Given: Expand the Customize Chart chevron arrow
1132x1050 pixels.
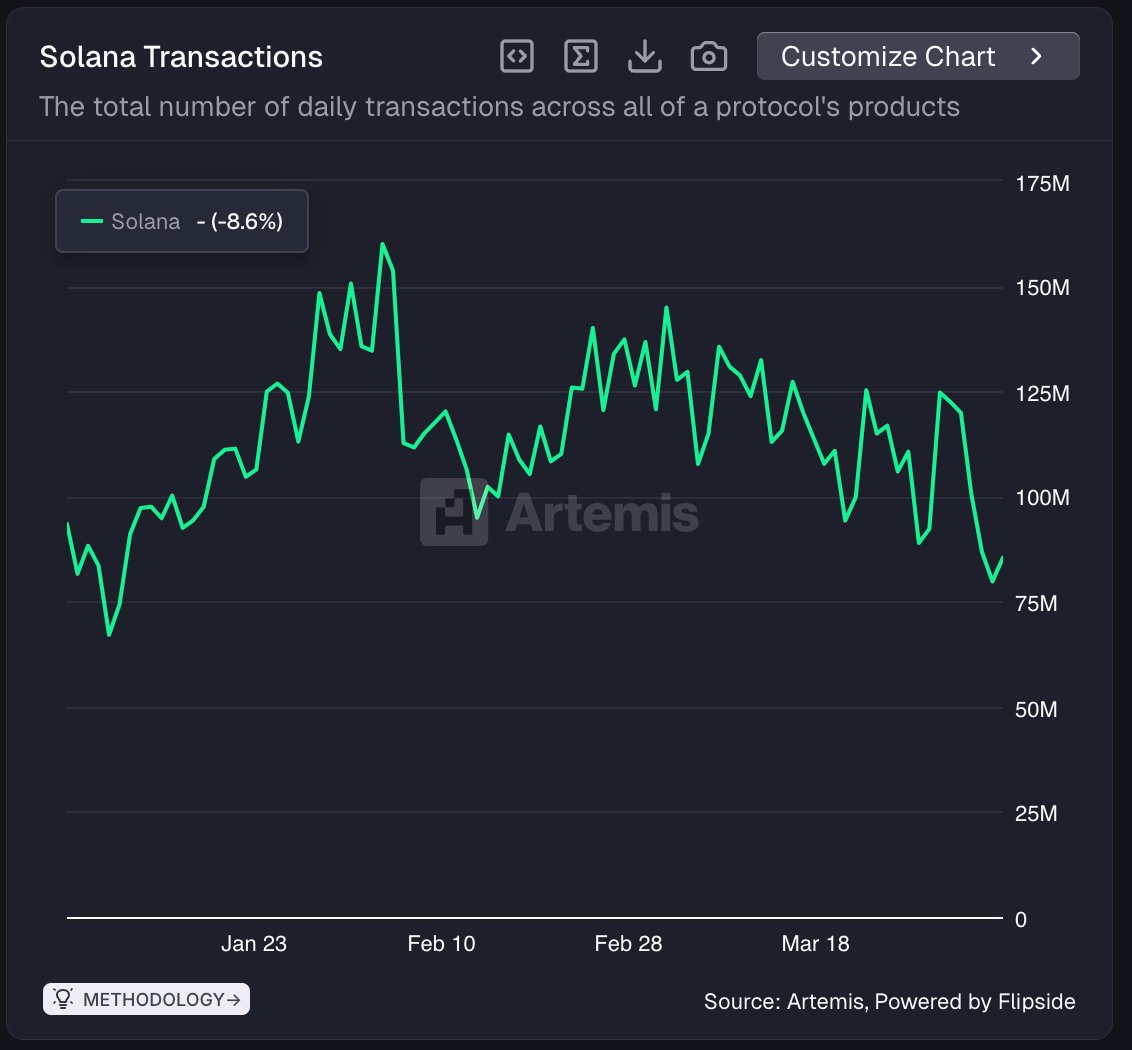Looking at the screenshot, I should [1037, 57].
